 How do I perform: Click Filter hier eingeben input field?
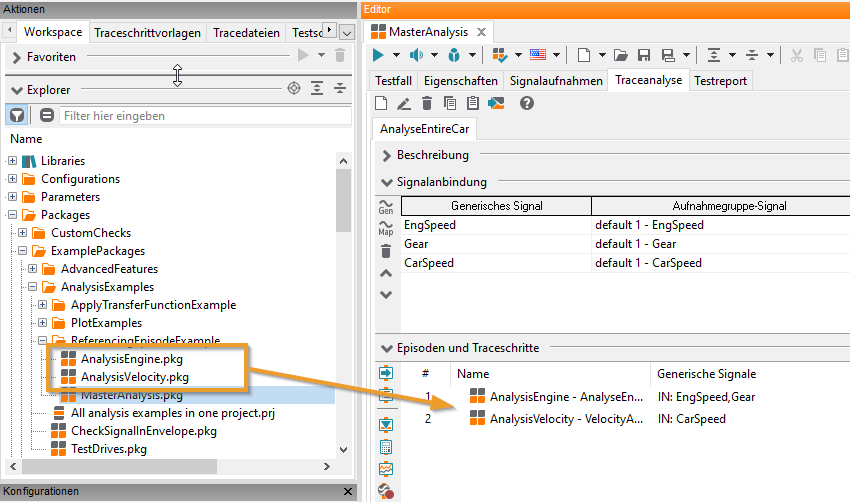point(205,116)
